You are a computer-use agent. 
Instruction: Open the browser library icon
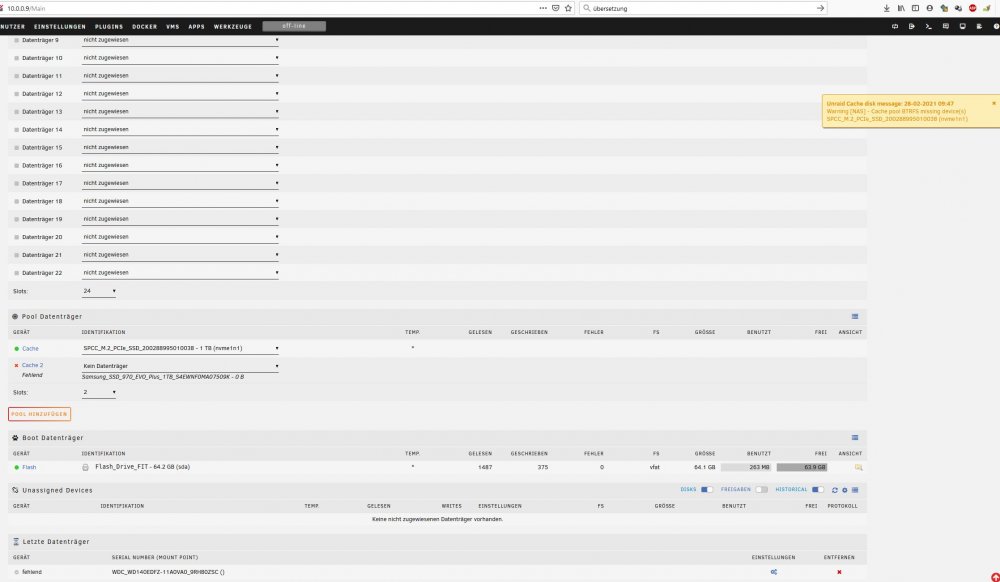pyautogui.click(x=901, y=8)
